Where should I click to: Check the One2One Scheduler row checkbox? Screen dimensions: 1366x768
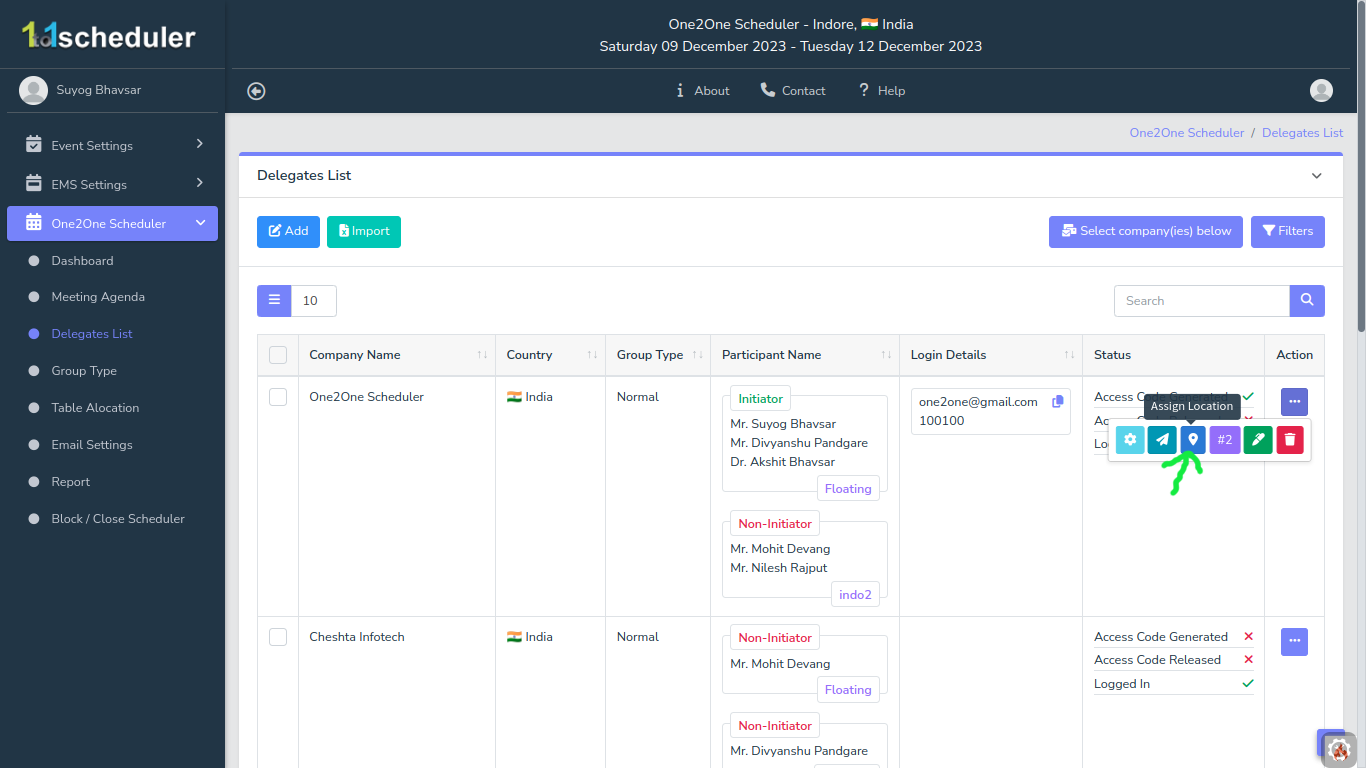(278, 397)
